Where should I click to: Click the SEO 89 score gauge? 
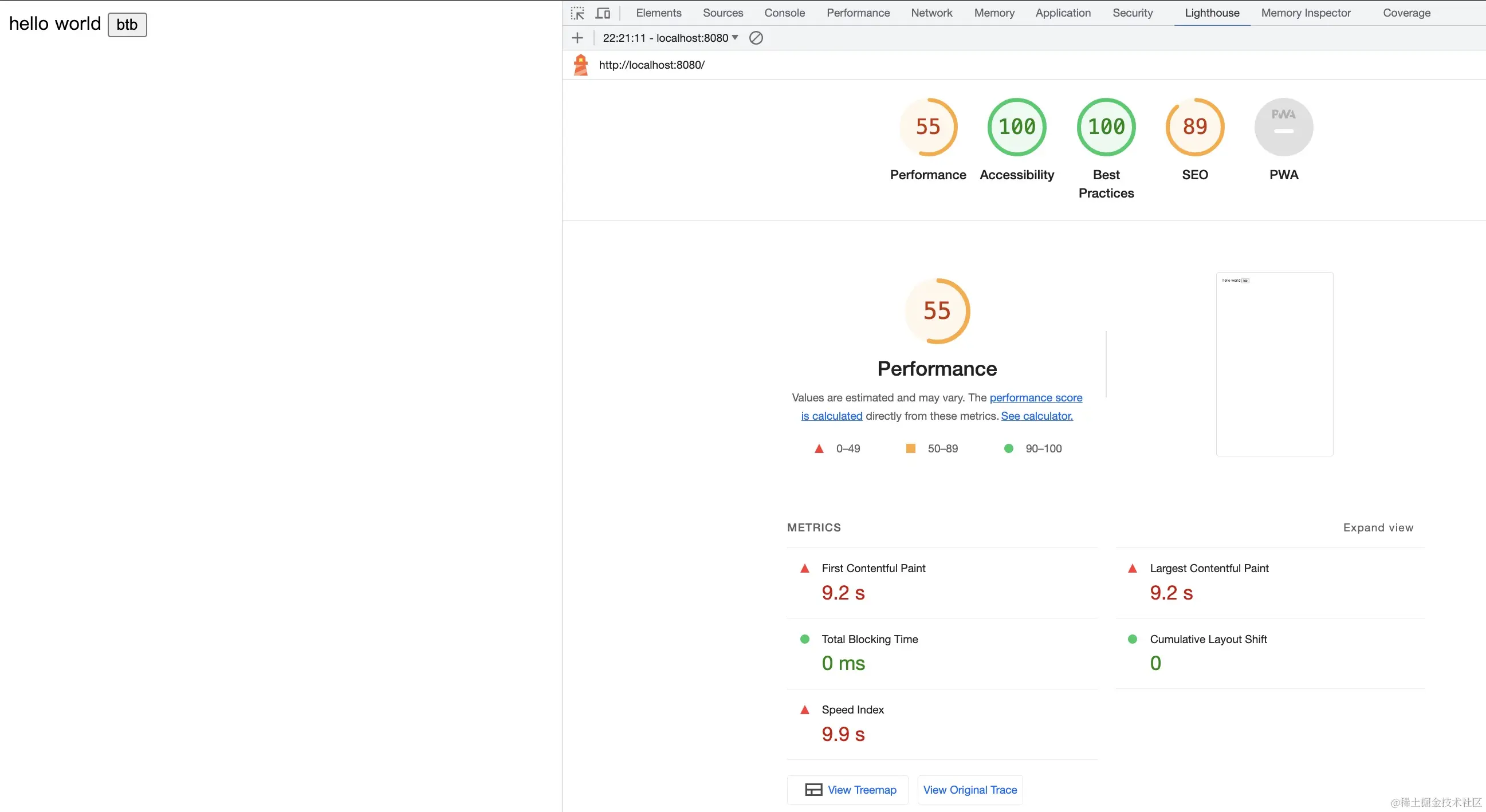click(1194, 127)
